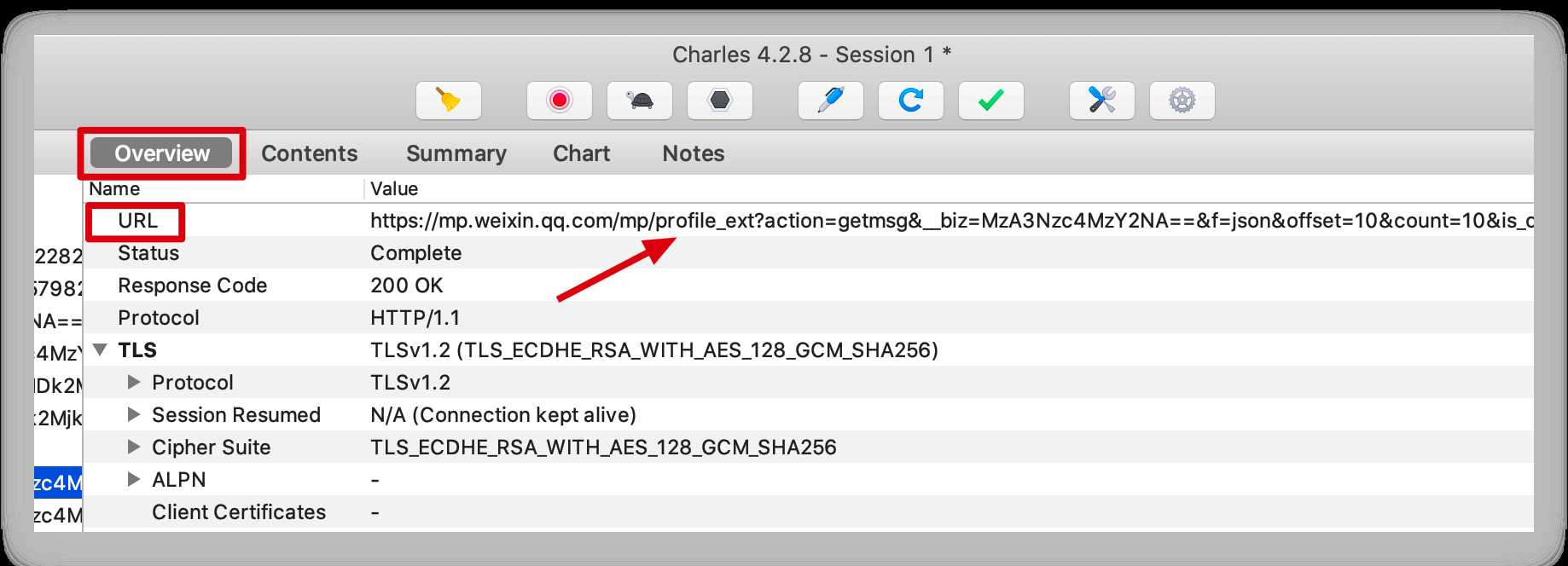Collapse the TLS section triangle
Screen dimensions: 1568x566
[101, 350]
